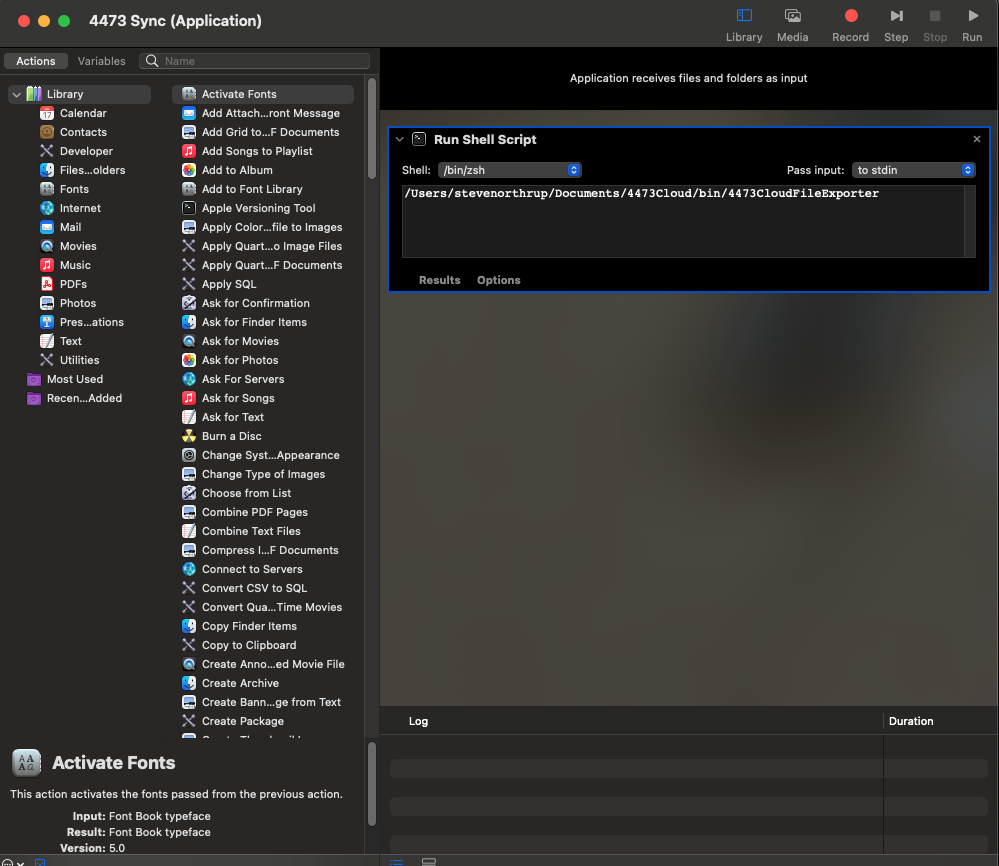This screenshot has width=999, height=866.
Task: Run the workflow with Run button
Action: [972, 25]
